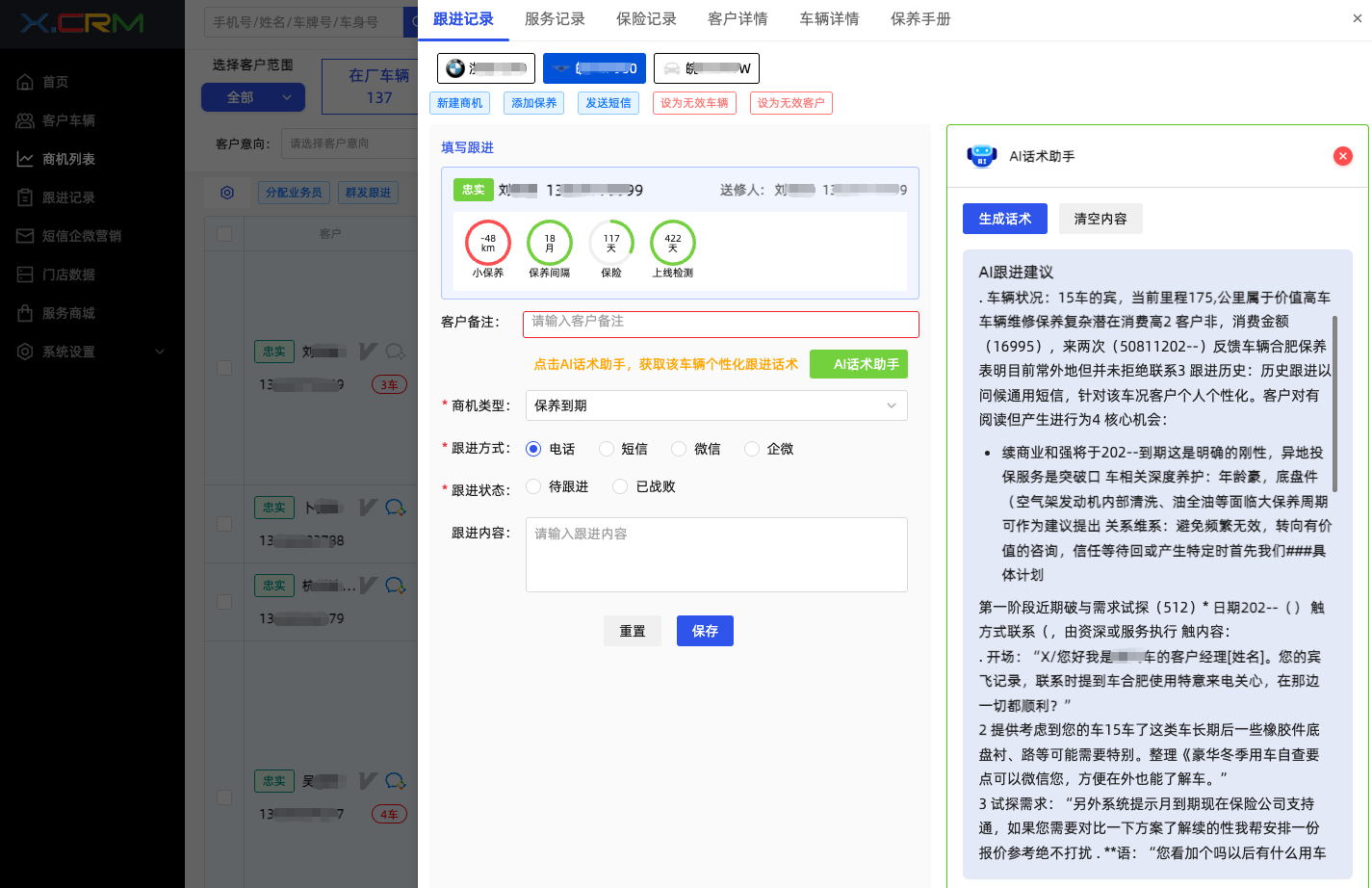Focus the 客户备注 input field
The image size is (1372, 888).
pos(721,325)
